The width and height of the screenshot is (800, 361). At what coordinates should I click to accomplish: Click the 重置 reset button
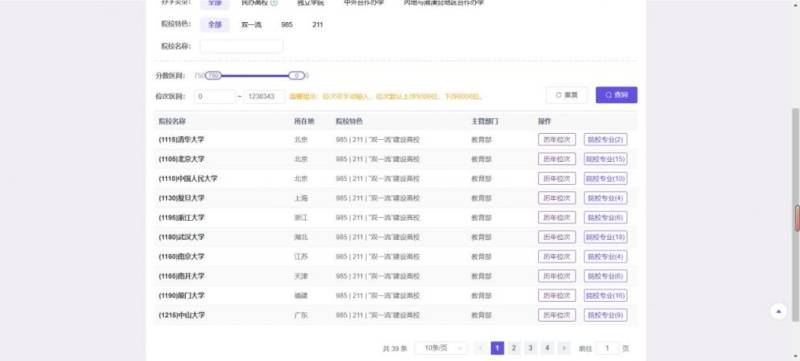tap(566, 95)
